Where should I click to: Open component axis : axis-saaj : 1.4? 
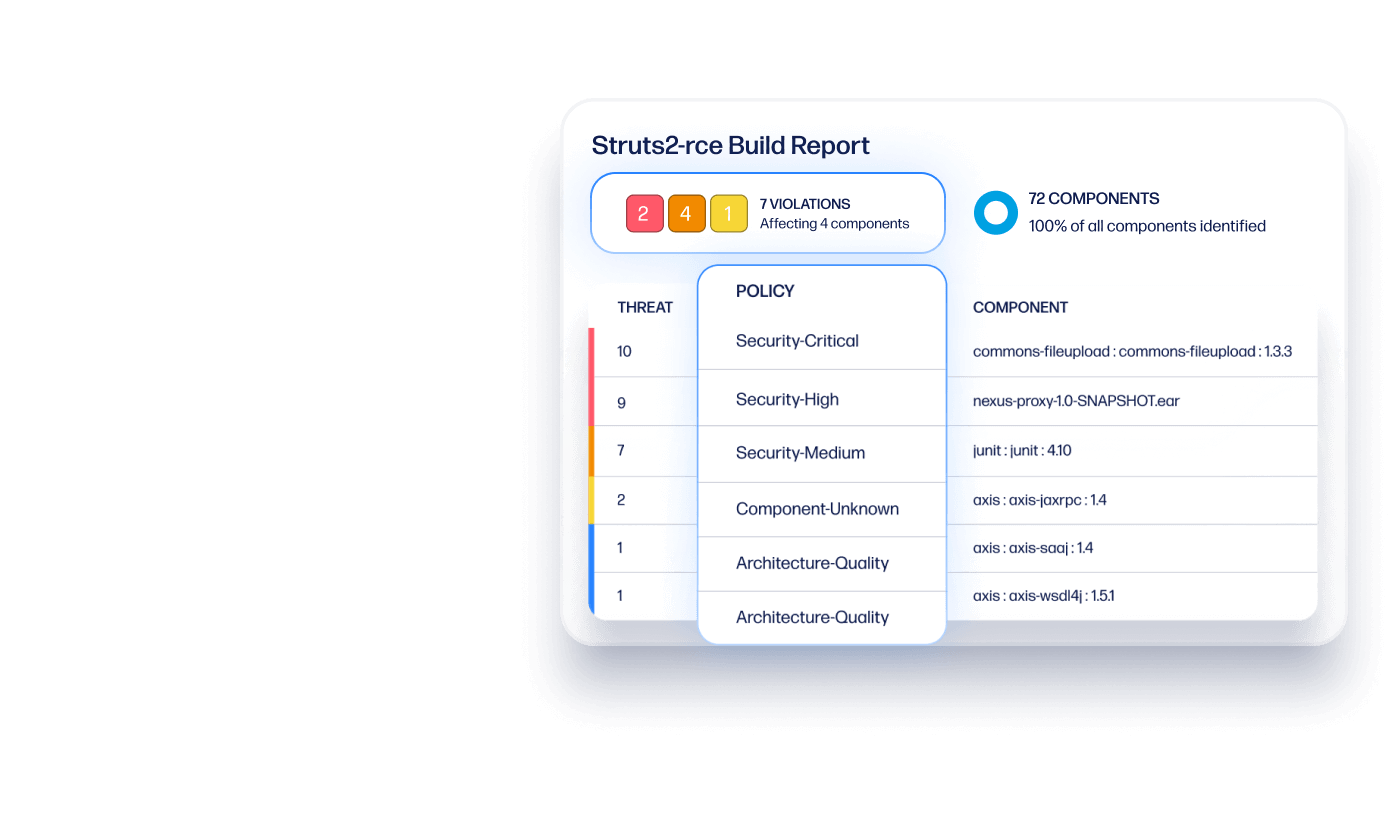pyautogui.click(x=1033, y=548)
